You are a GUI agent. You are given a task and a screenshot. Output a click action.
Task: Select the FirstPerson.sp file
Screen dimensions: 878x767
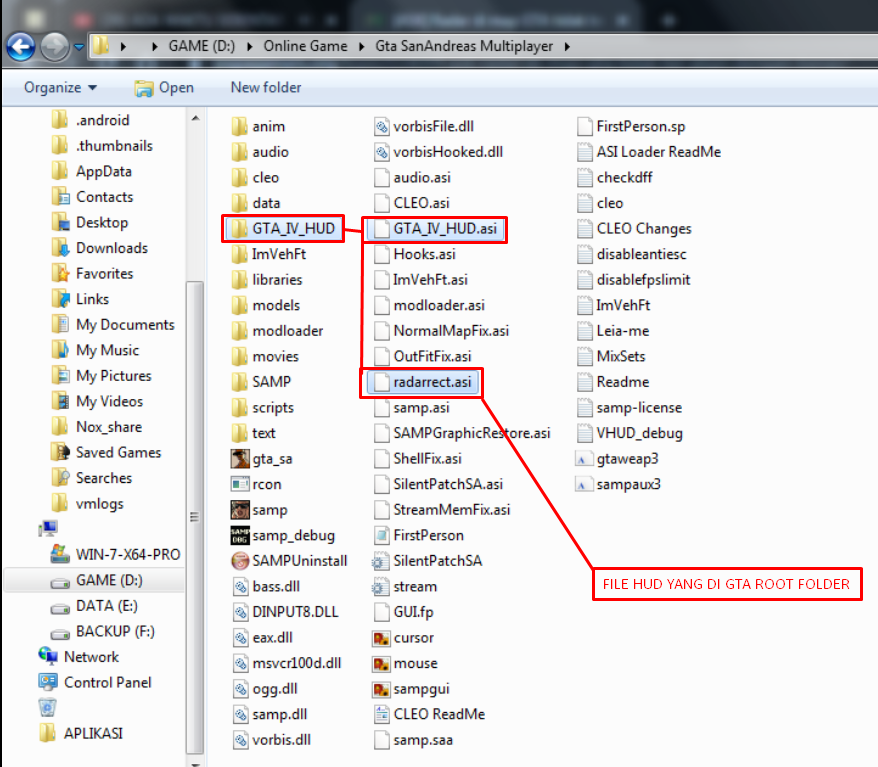pos(631,126)
